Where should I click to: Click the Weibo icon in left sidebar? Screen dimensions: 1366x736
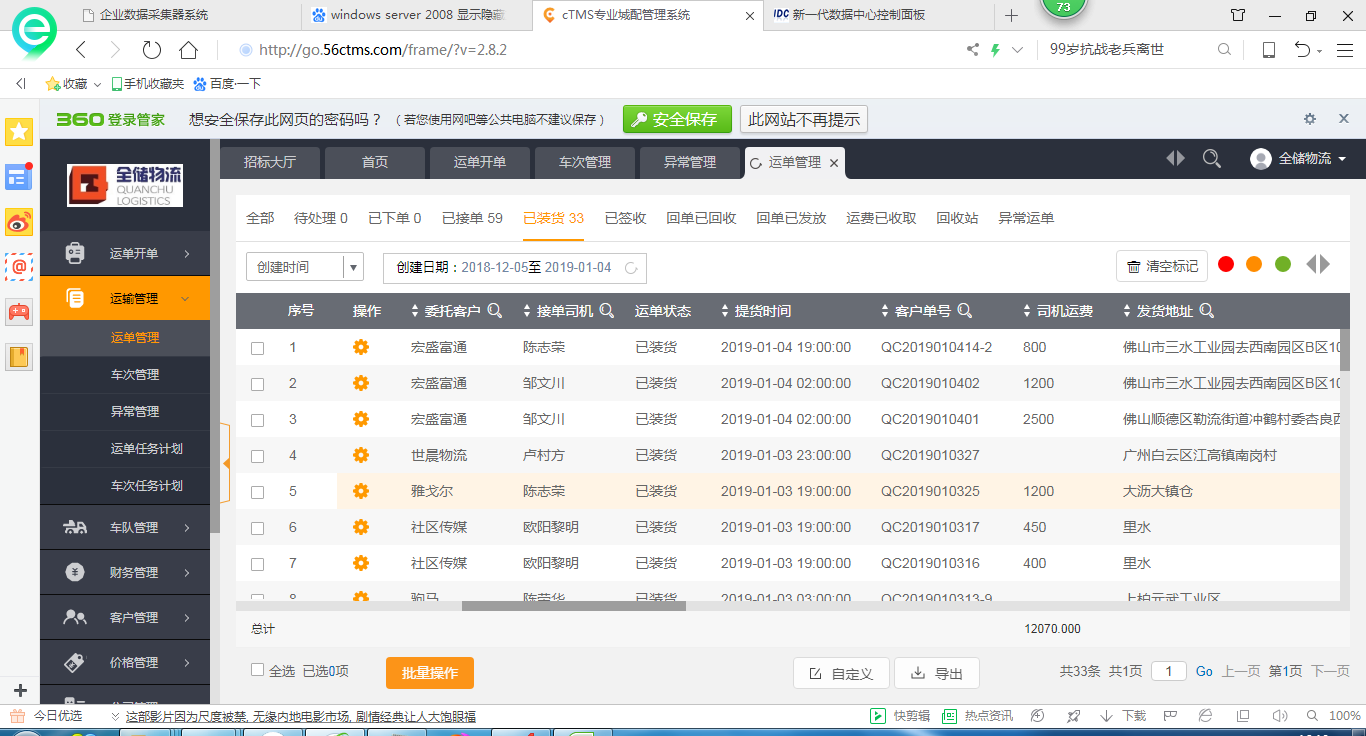coord(19,222)
